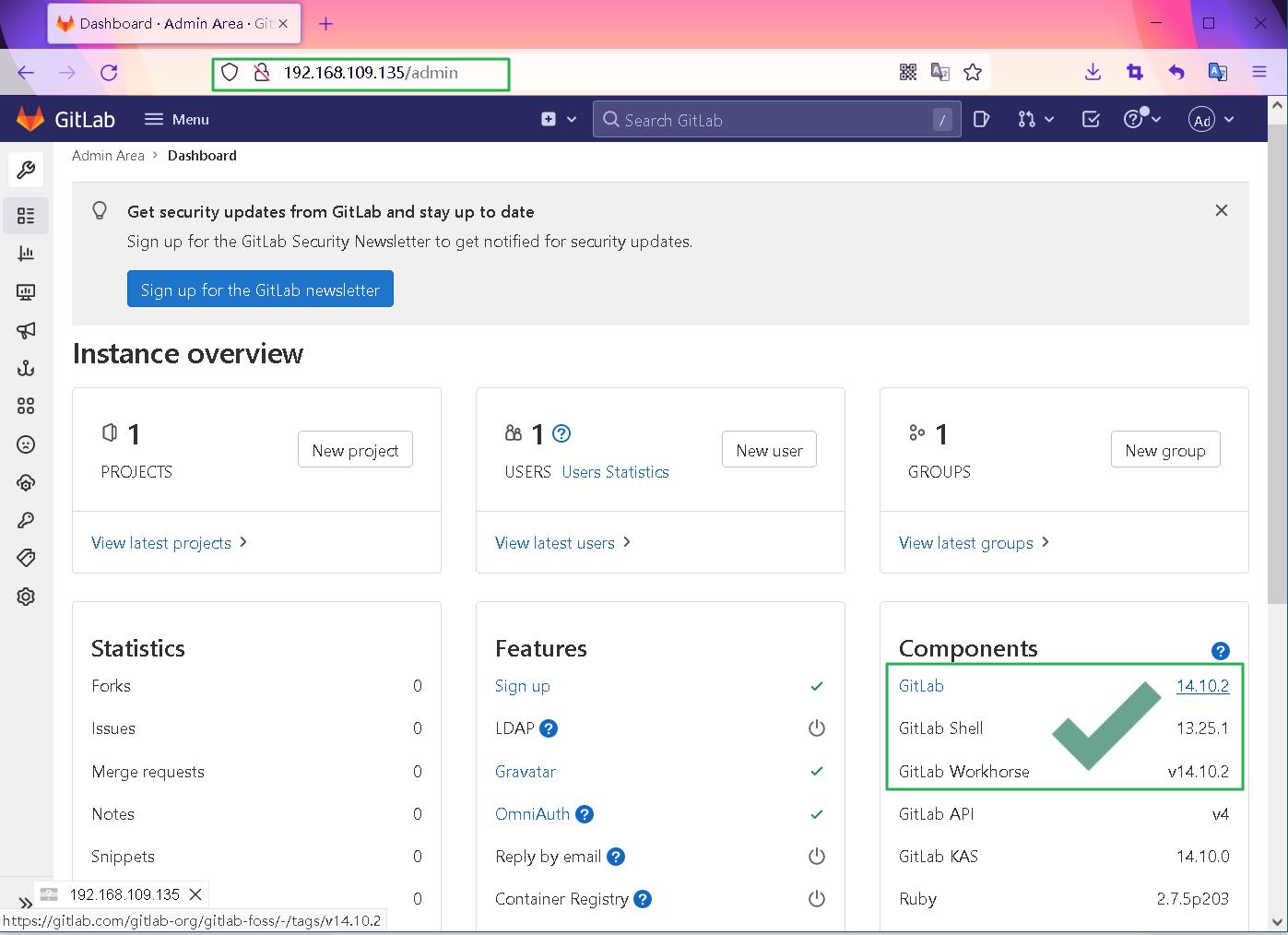Click the site security shield icon
This screenshot has width=1288, height=935.
coord(230,72)
